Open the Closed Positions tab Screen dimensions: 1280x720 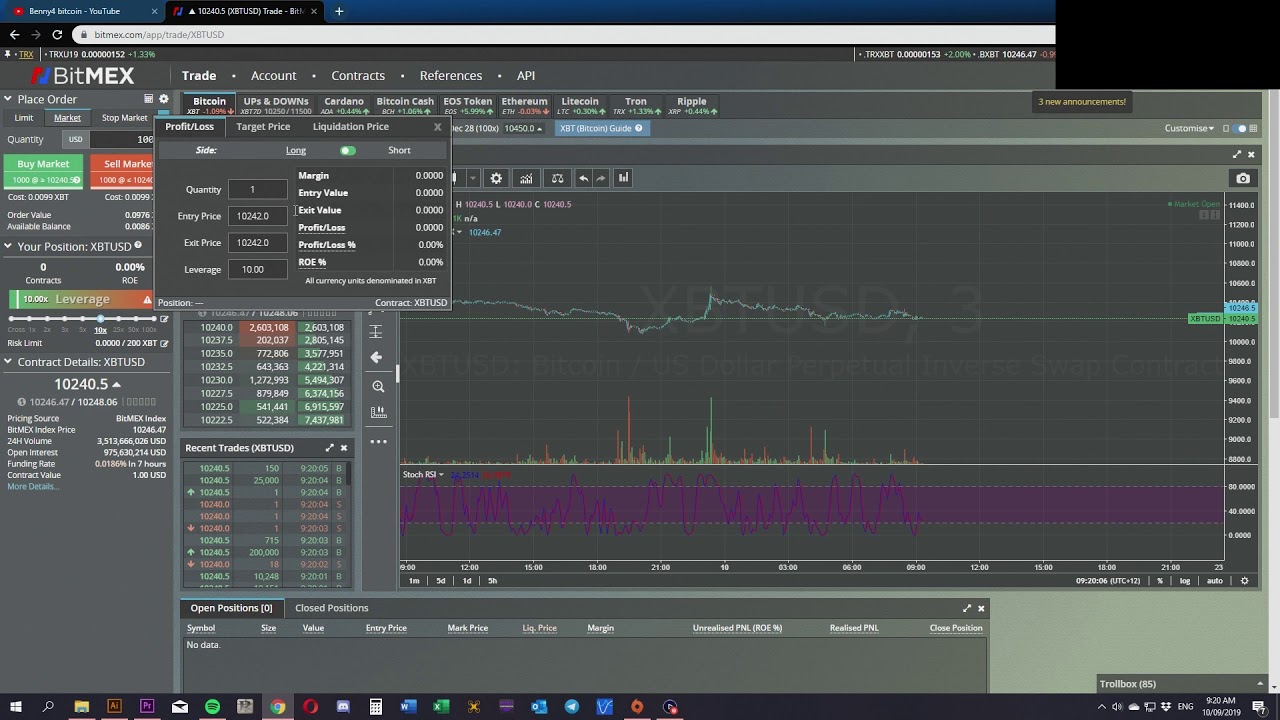point(331,608)
